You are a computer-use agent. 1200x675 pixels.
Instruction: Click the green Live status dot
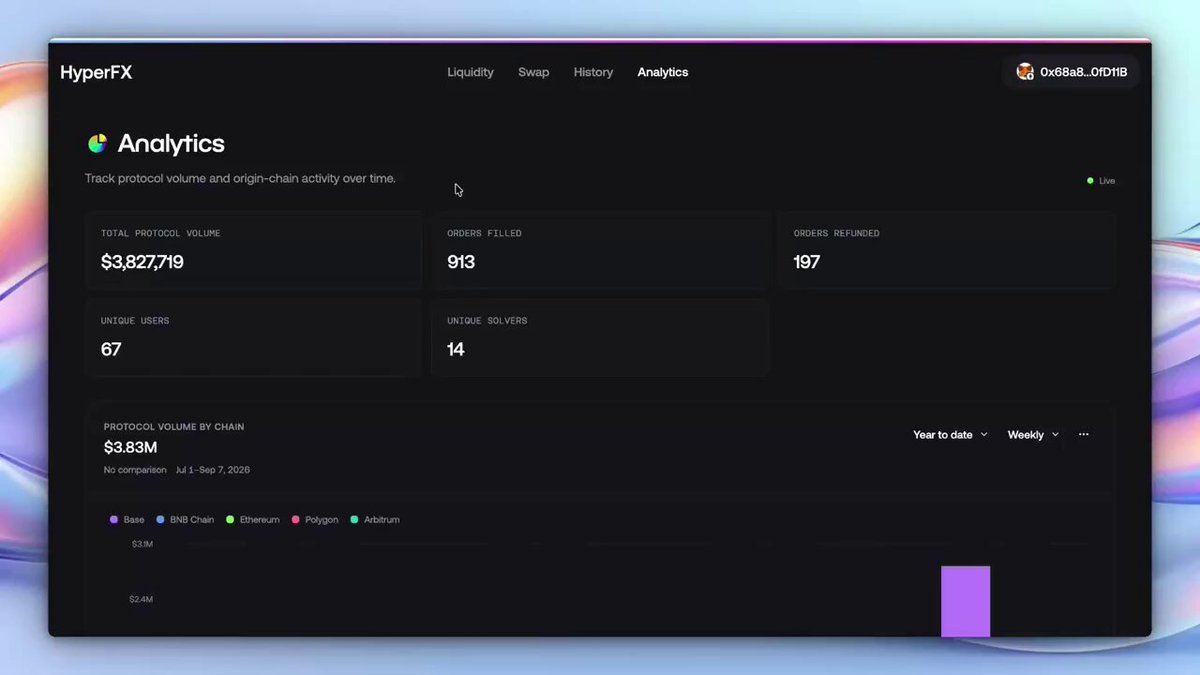coord(1090,181)
